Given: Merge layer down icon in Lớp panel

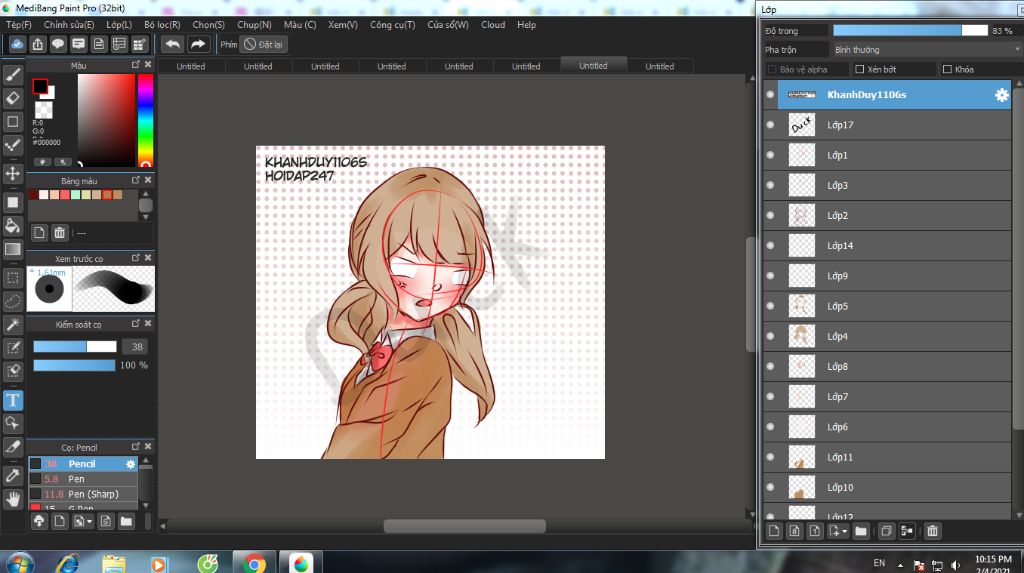Looking at the screenshot, I should click(x=906, y=531).
